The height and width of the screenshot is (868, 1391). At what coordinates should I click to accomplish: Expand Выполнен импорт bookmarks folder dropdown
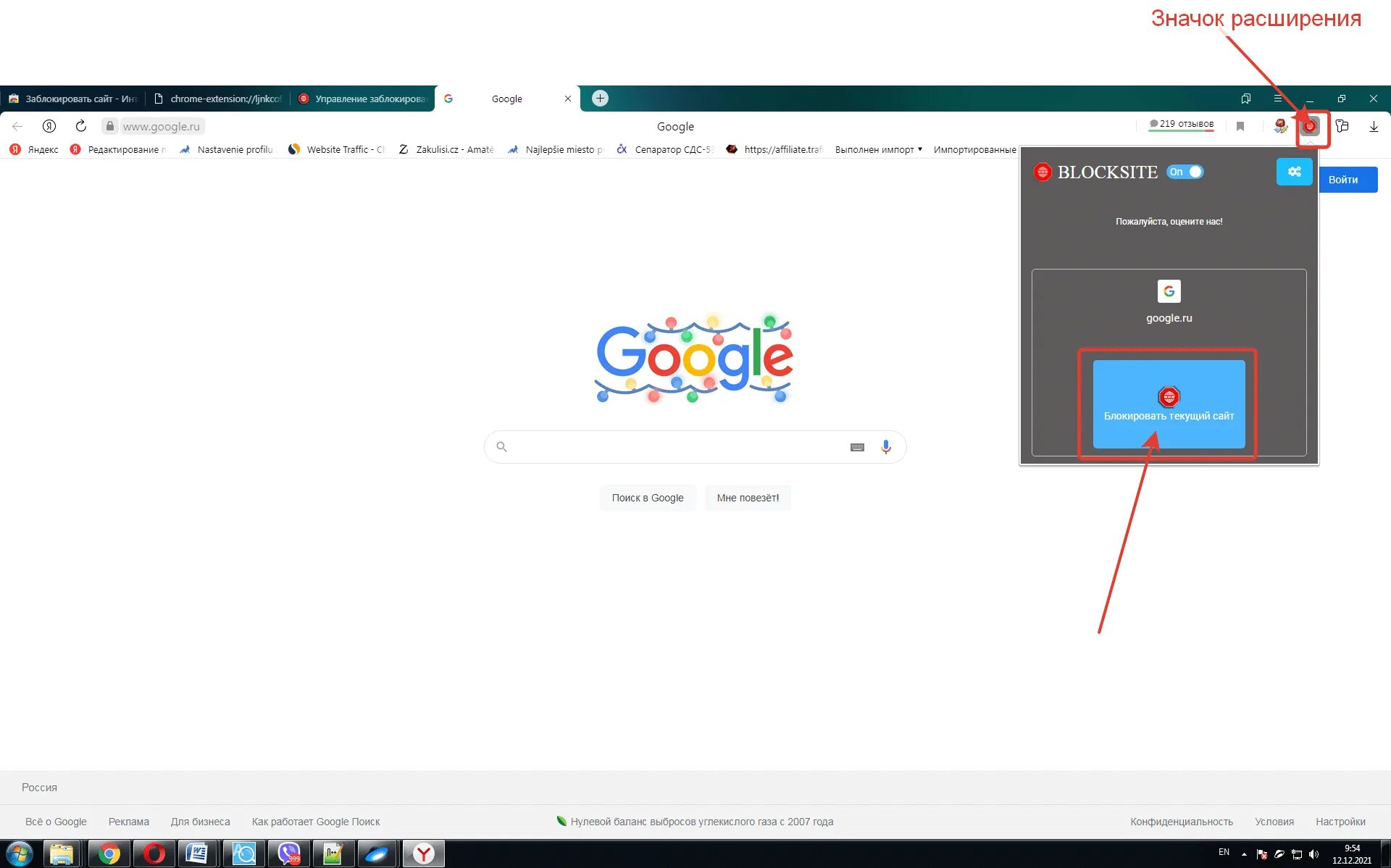[878, 149]
